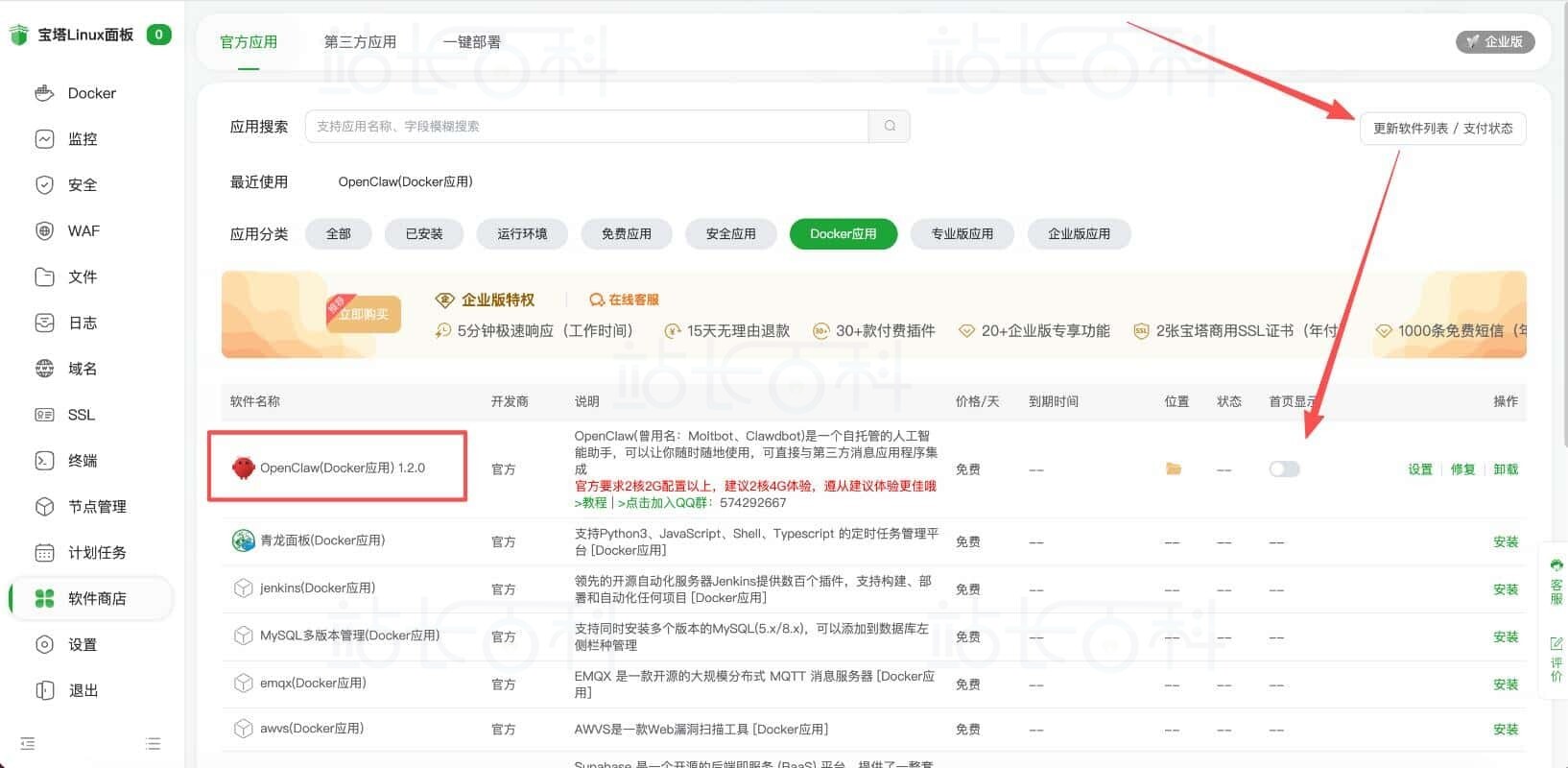Image resolution: width=1568 pixels, height=768 pixels.
Task: Install awvs(Docker应用)
Action: click(x=1506, y=730)
